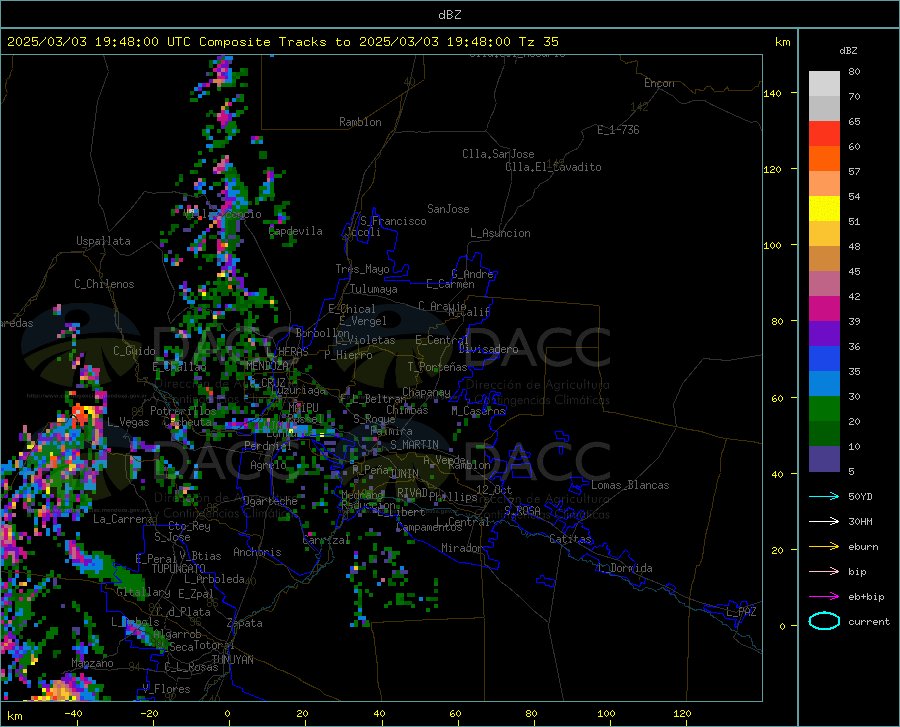Pick the dark purple 5 dBZ legend color

pyautogui.click(x=824, y=459)
